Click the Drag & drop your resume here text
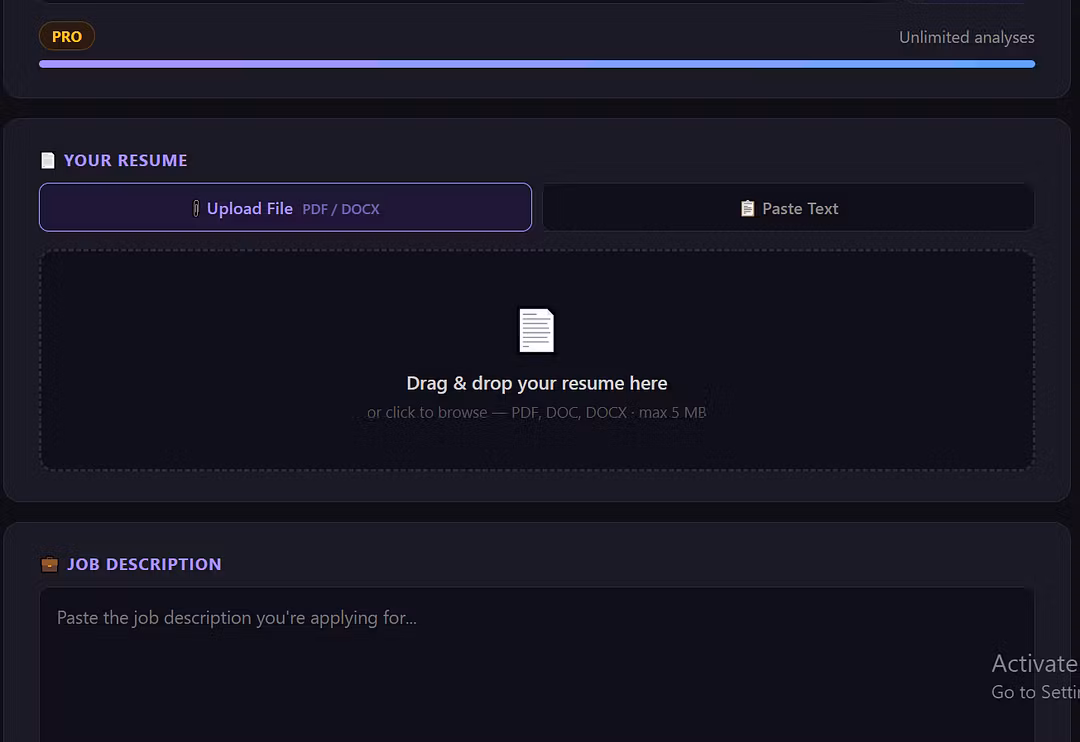Screen dimensions: 1080x742 [537, 383]
